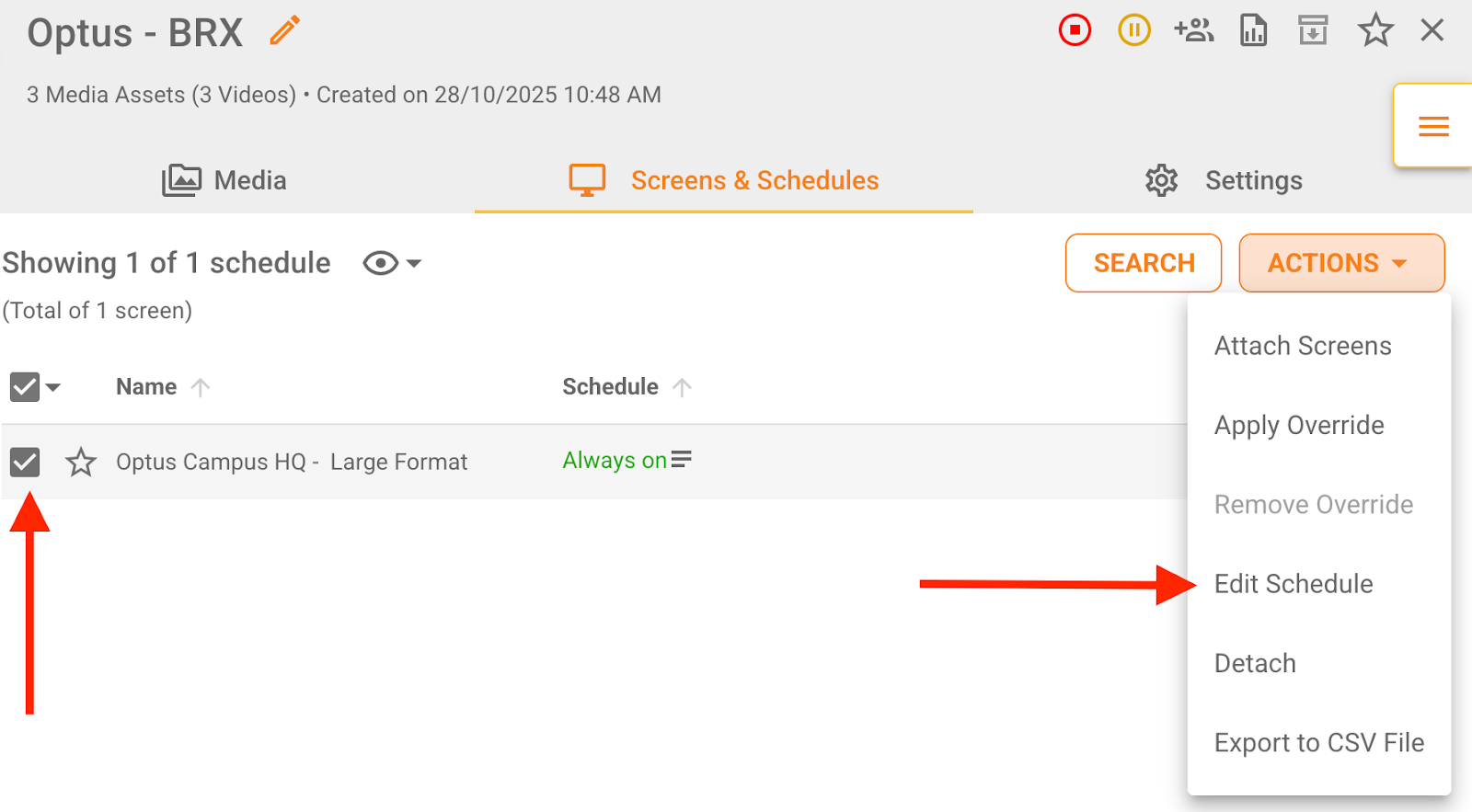Star the Optus Campus HQ screen
Viewport: 1472px width, 812px height.
pos(81,462)
